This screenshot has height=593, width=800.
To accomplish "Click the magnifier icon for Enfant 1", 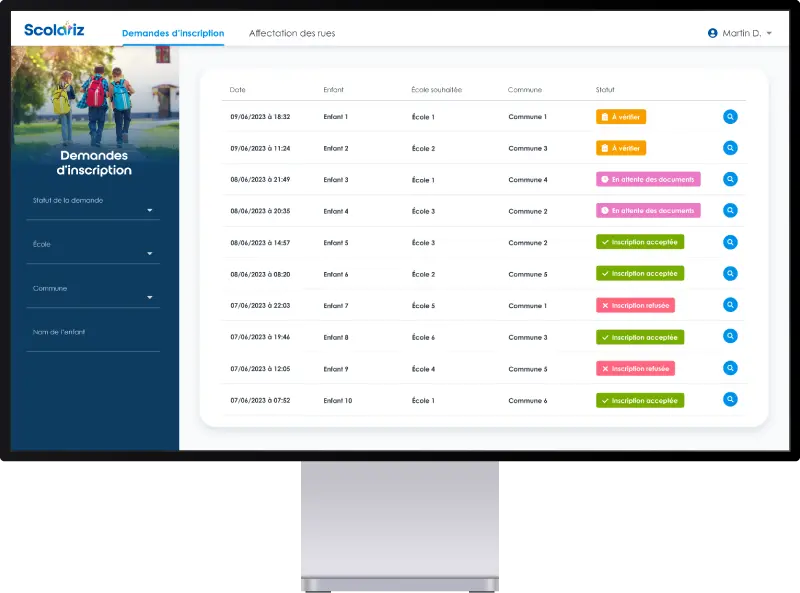I will (730, 117).
